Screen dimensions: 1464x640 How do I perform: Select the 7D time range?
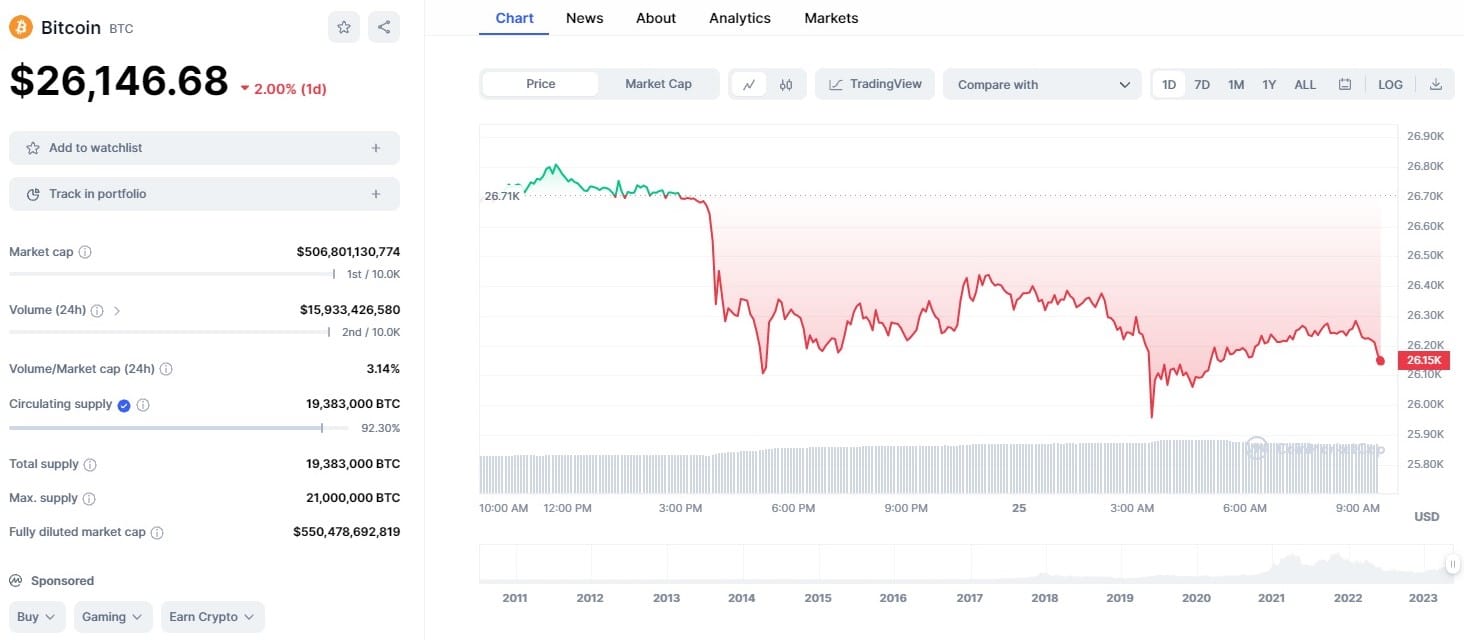click(x=1202, y=85)
